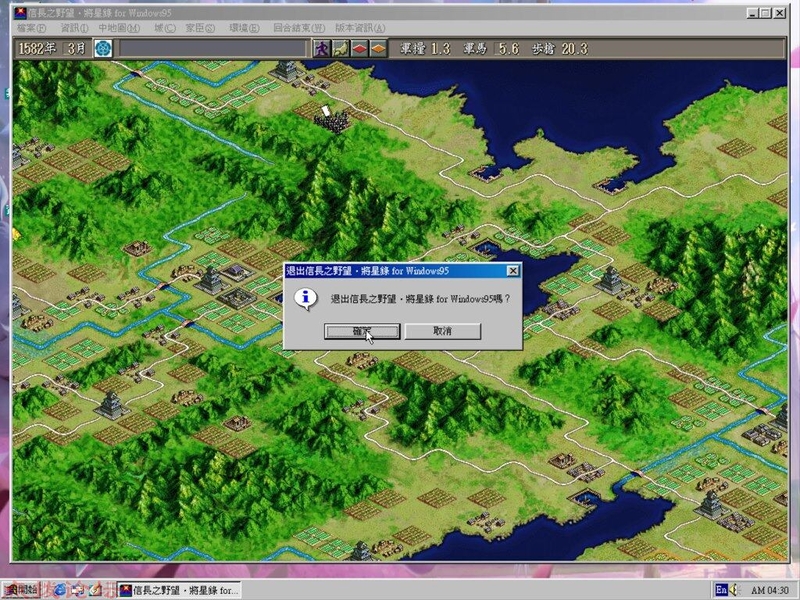
Task: Click the 1582年 year display
Action: coord(37,49)
